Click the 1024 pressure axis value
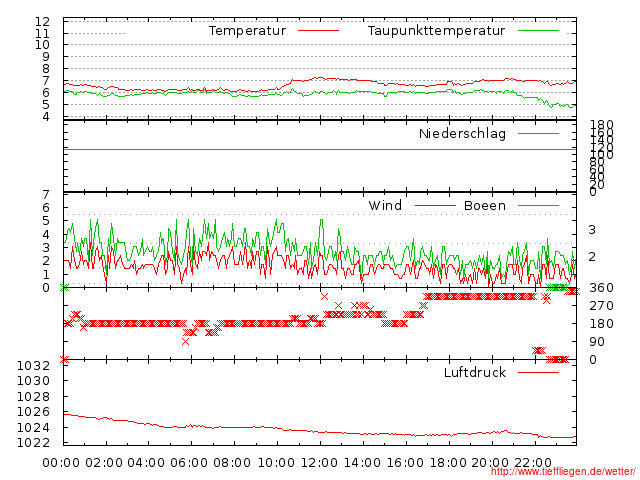The image size is (640, 480). 33,428
